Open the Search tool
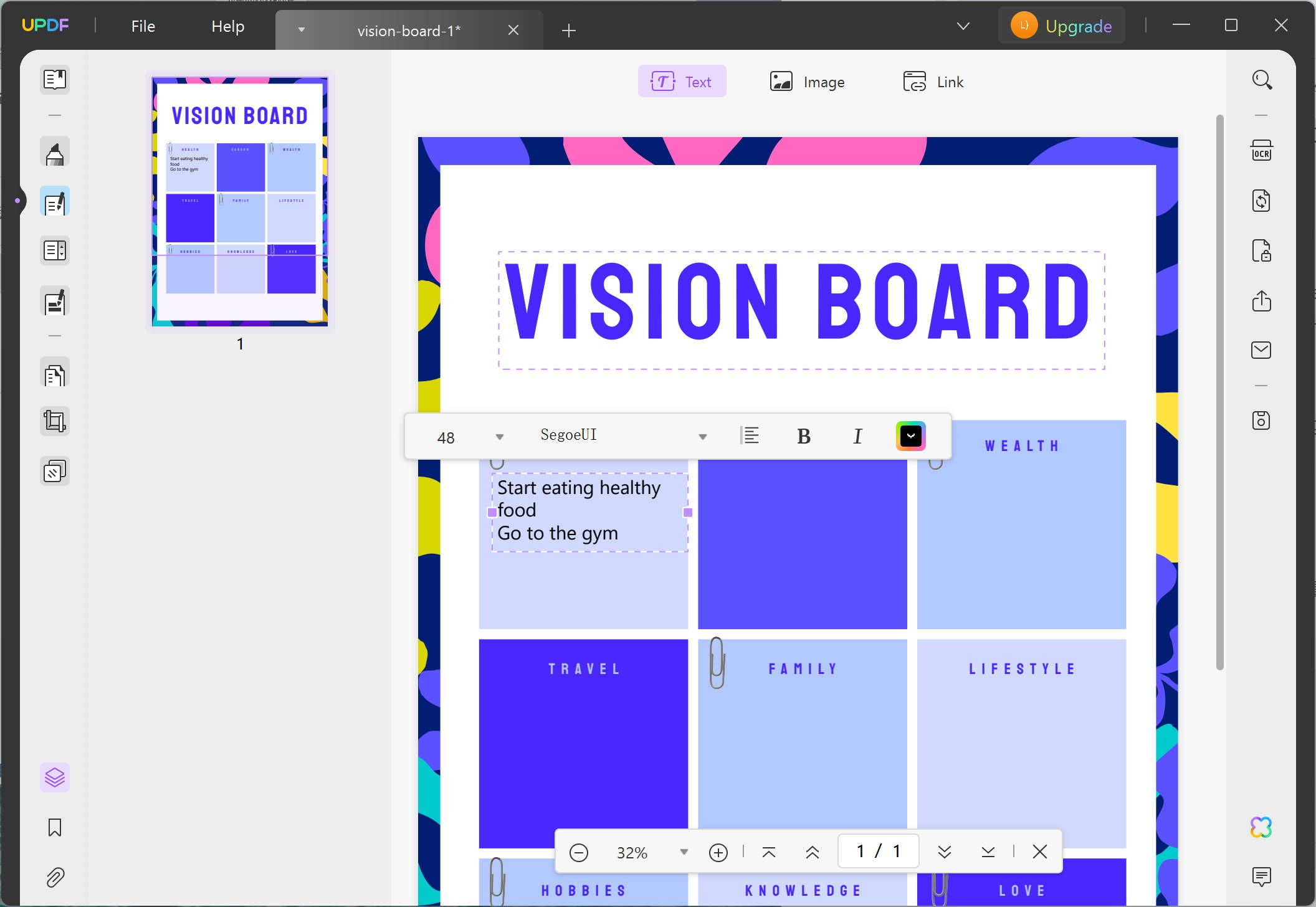This screenshot has width=1316, height=907. (1262, 80)
